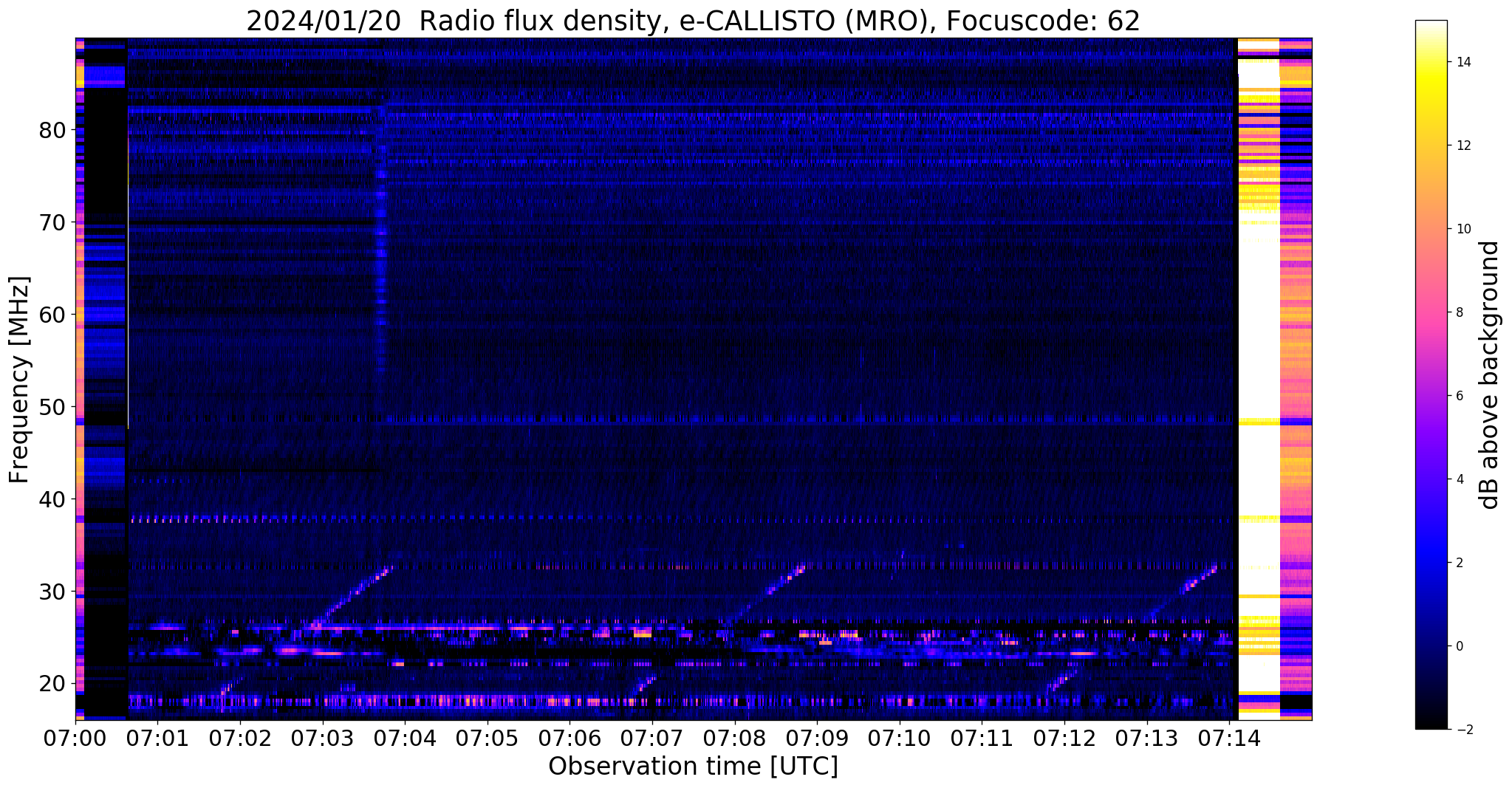Click the 07:10 time tick label
The width and height of the screenshot is (1512, 788).
coord(900,738)
